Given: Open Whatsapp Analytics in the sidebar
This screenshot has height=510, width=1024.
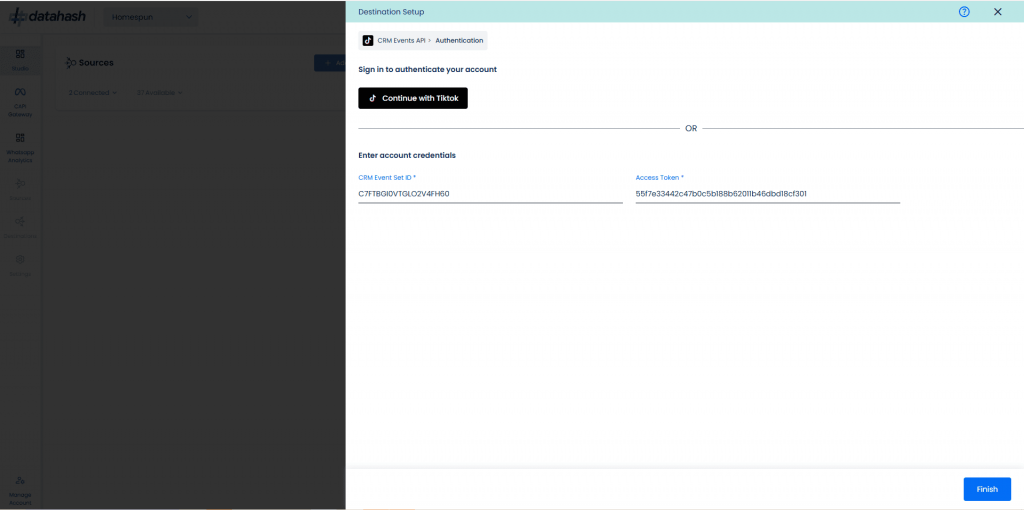Looking at the screenshot, I should pos(20,146).
